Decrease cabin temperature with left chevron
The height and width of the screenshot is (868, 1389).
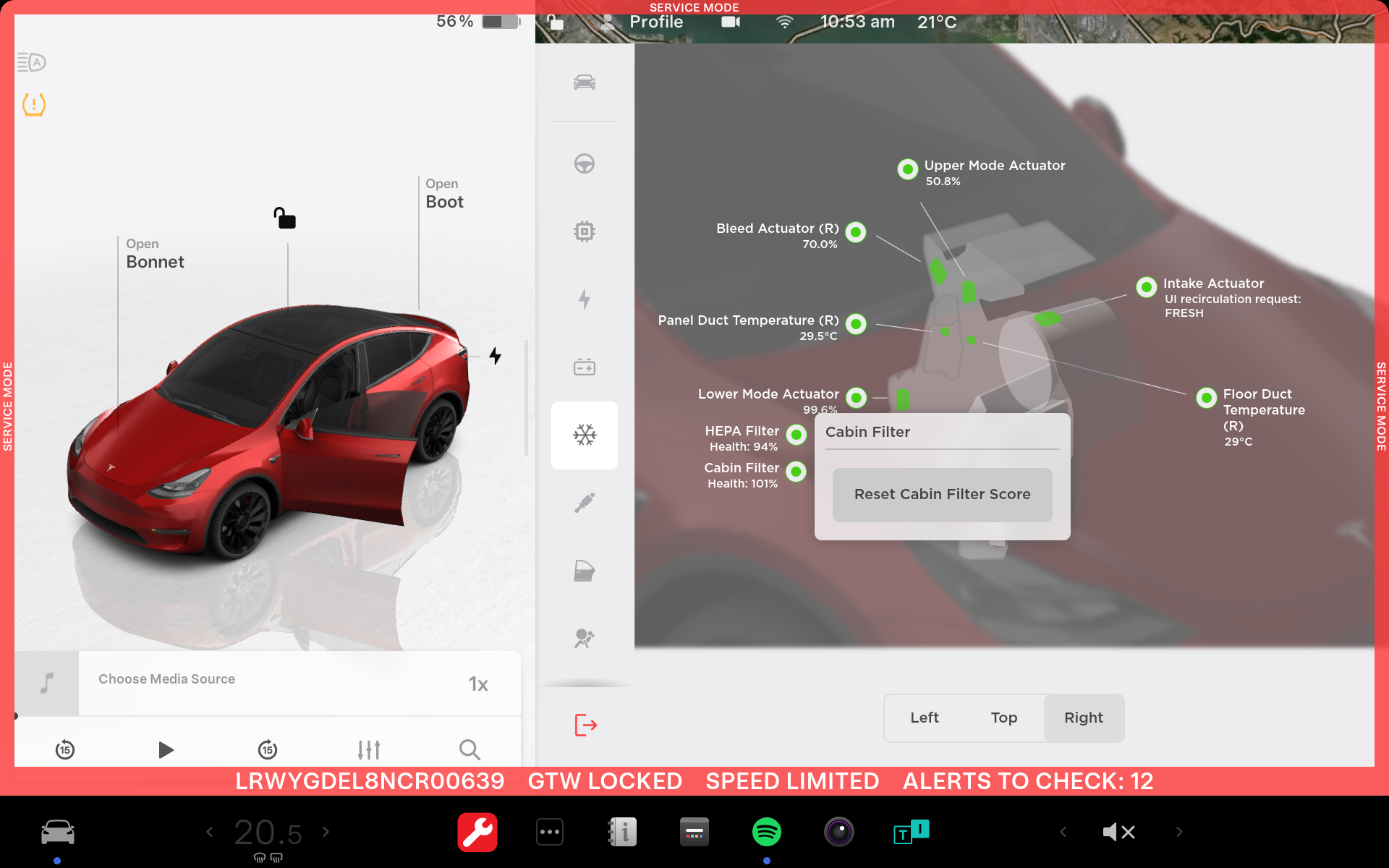(x=210, y=832)
